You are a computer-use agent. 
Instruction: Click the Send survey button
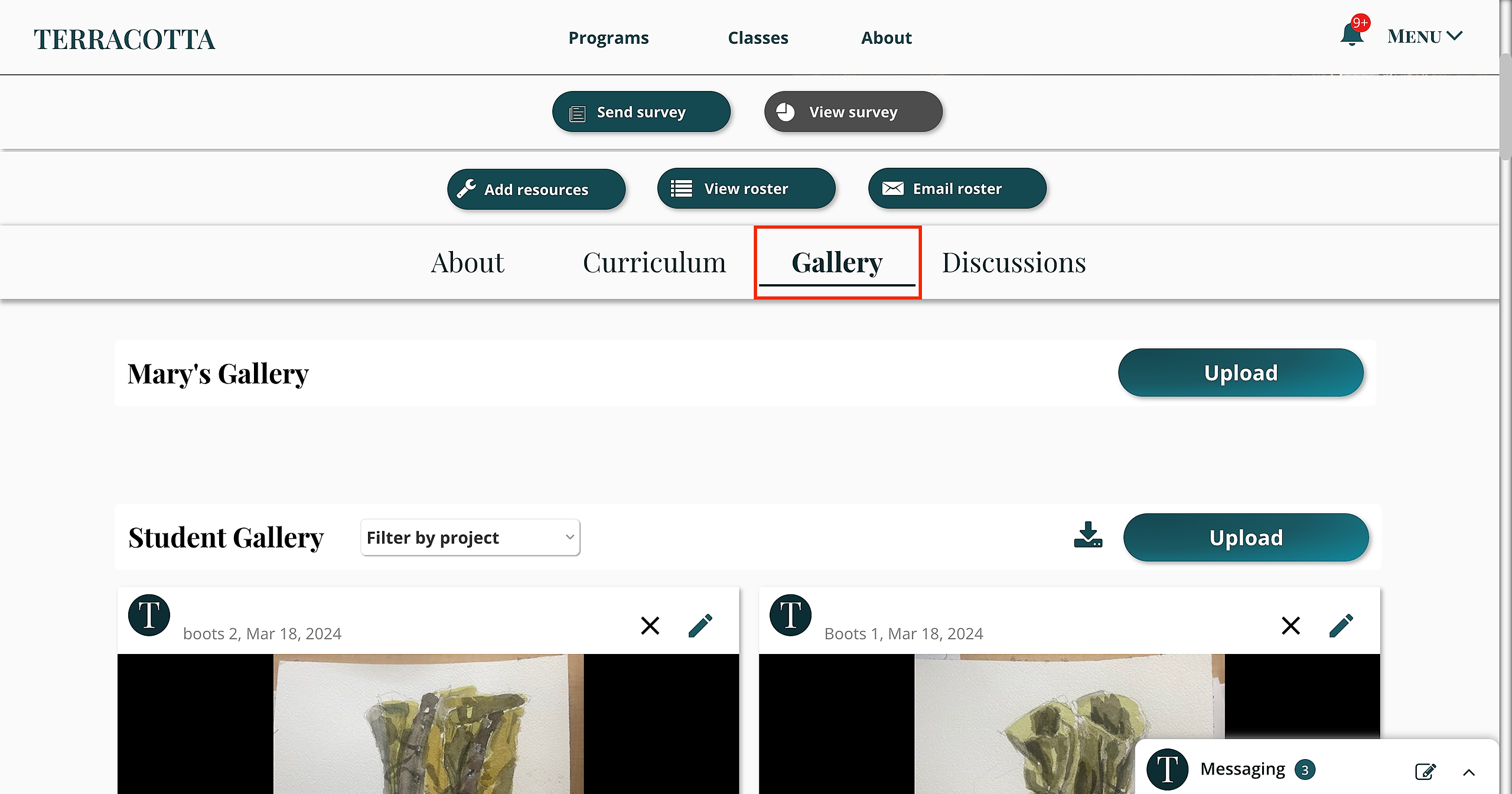click(x=641, y=112)
